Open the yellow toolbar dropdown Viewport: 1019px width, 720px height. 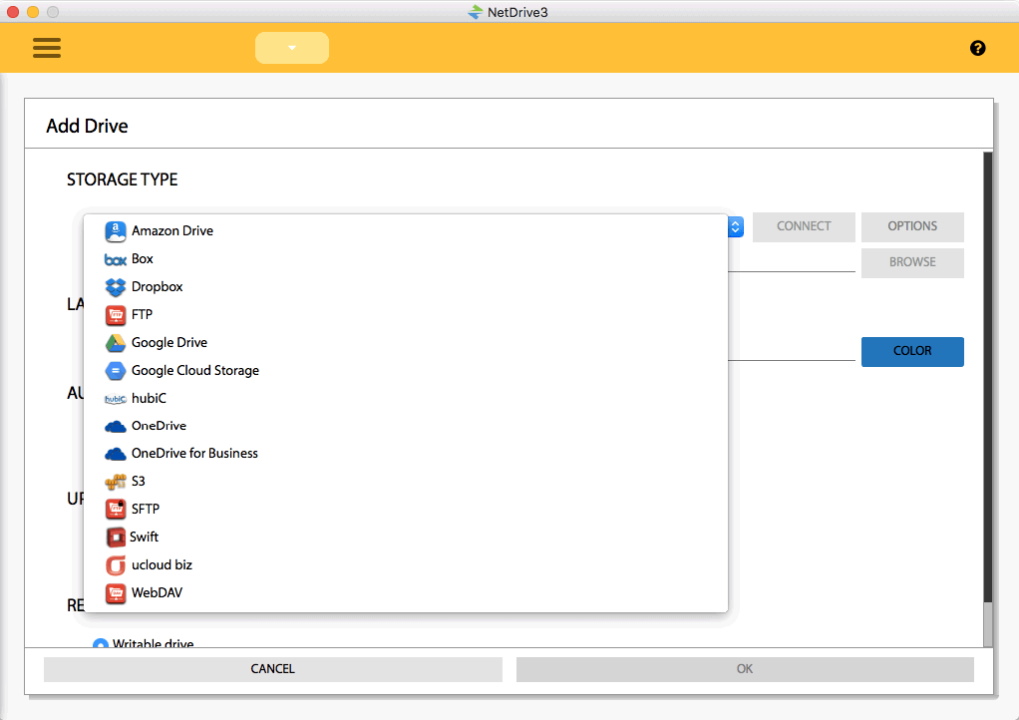pyautogui.click(x=292, y=48)
